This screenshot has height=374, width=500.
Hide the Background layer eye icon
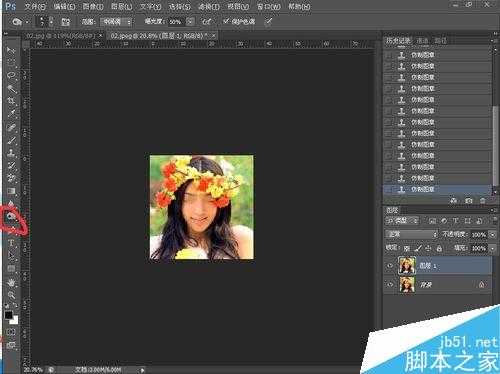[389, 285]
